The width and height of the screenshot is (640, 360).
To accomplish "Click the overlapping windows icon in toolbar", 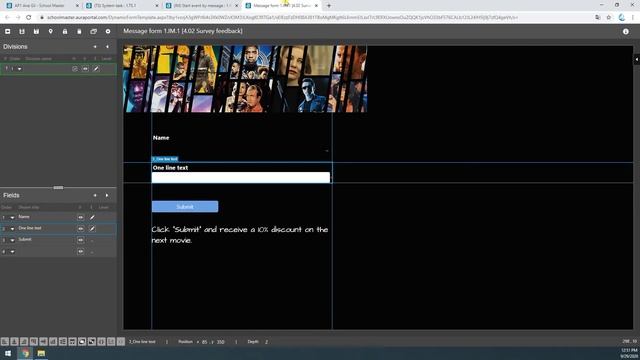I will coord(93,31).
